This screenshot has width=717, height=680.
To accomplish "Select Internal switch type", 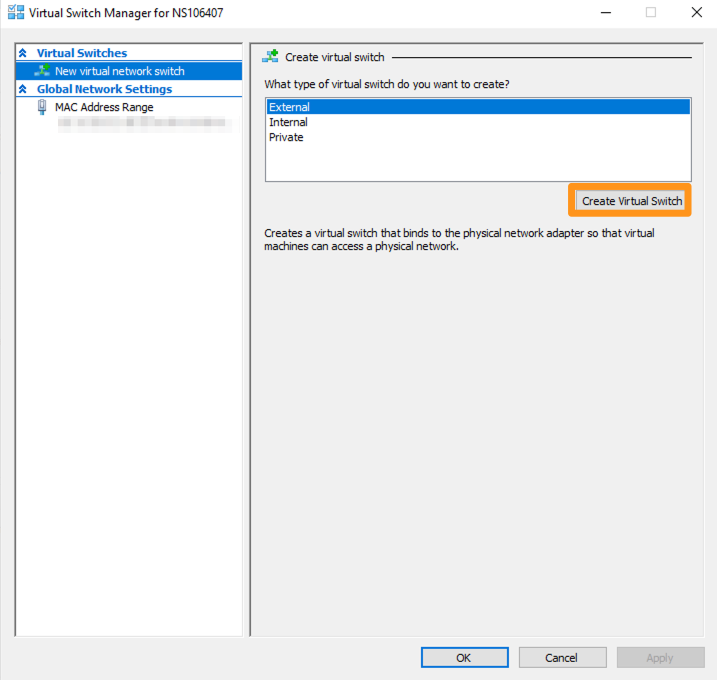I will click(478, 122).
